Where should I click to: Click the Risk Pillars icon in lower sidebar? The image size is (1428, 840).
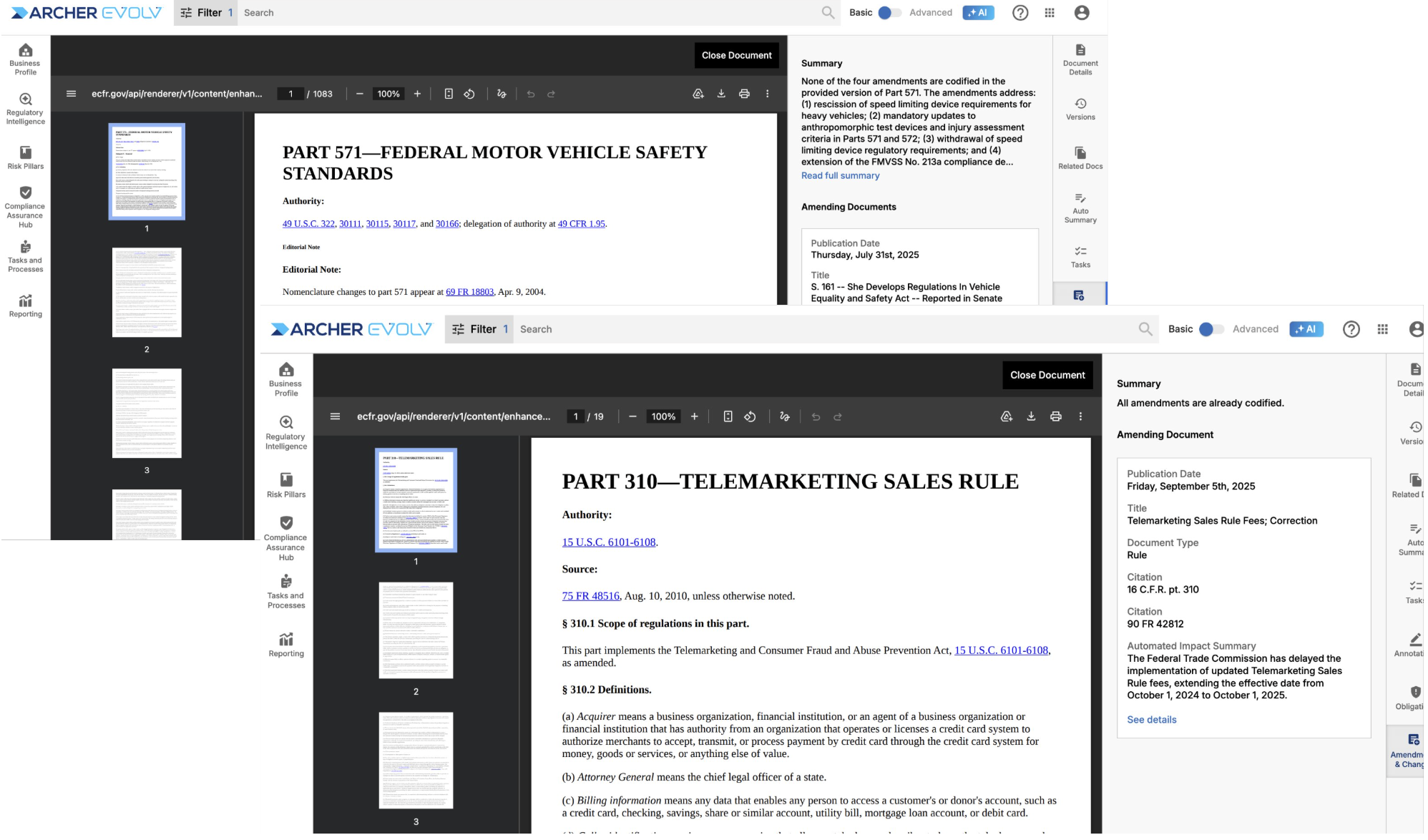click(x=286, y=480)
